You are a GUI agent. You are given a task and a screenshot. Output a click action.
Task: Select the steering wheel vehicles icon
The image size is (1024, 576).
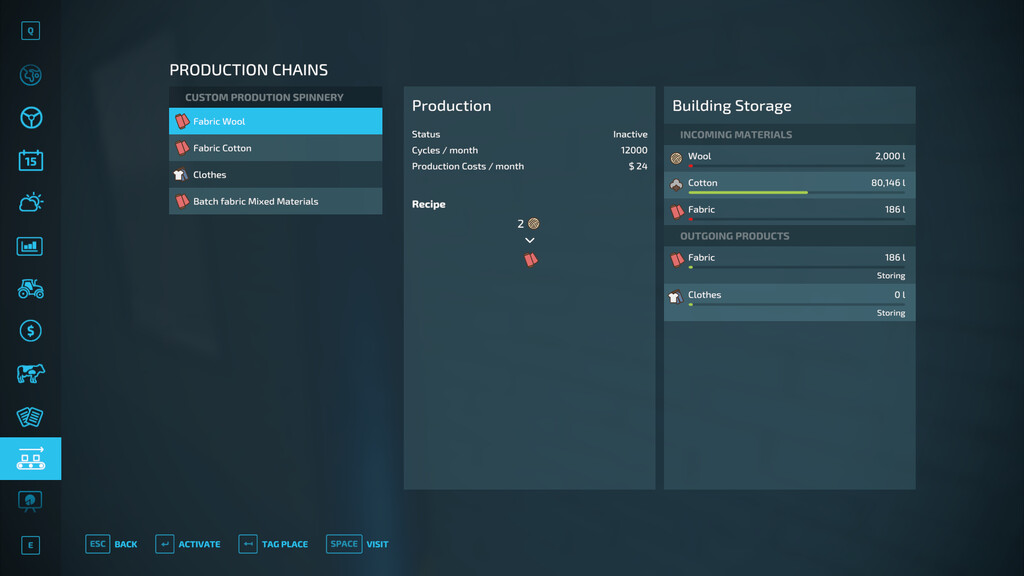30,117
